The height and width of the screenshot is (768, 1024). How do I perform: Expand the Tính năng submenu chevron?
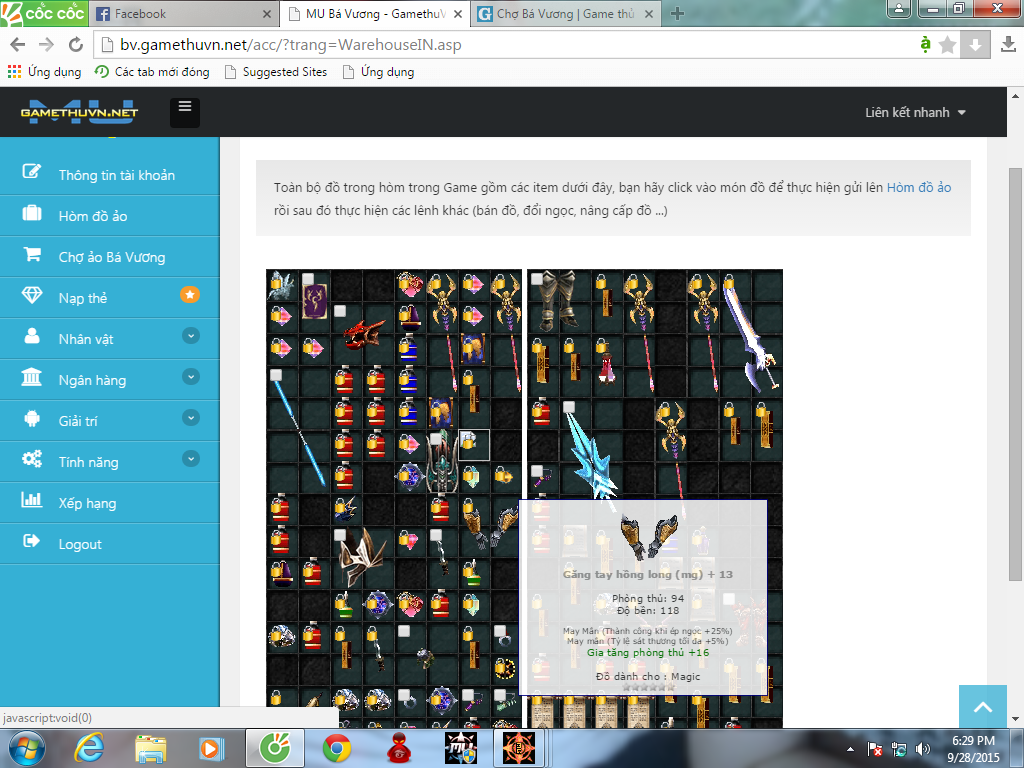click(191, 459)
